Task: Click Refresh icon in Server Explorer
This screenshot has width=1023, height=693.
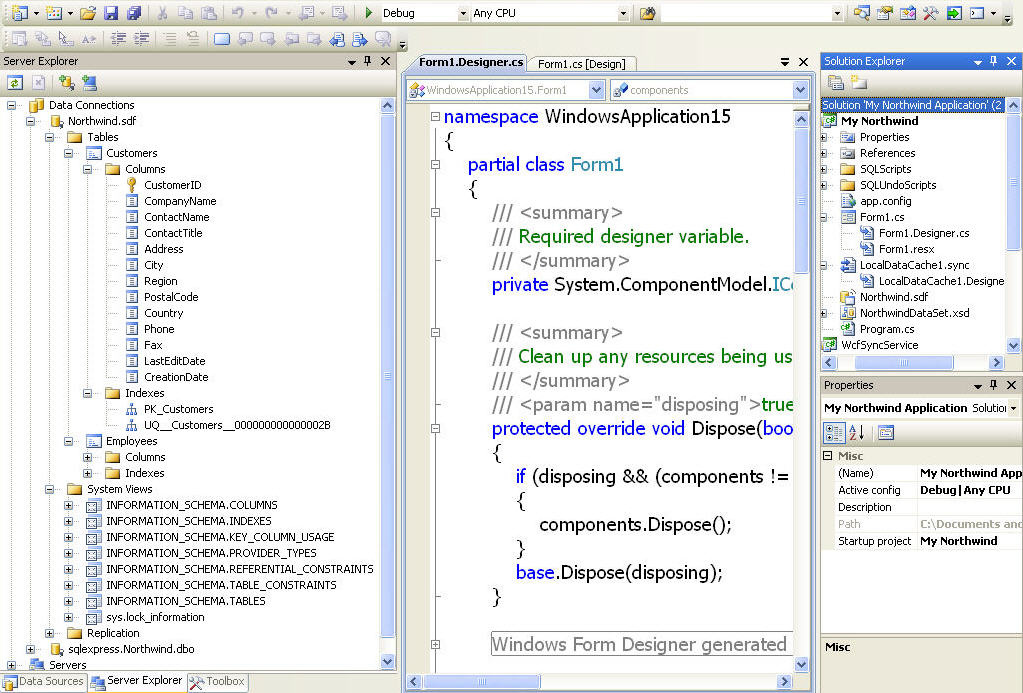Action: coord(15,83)
